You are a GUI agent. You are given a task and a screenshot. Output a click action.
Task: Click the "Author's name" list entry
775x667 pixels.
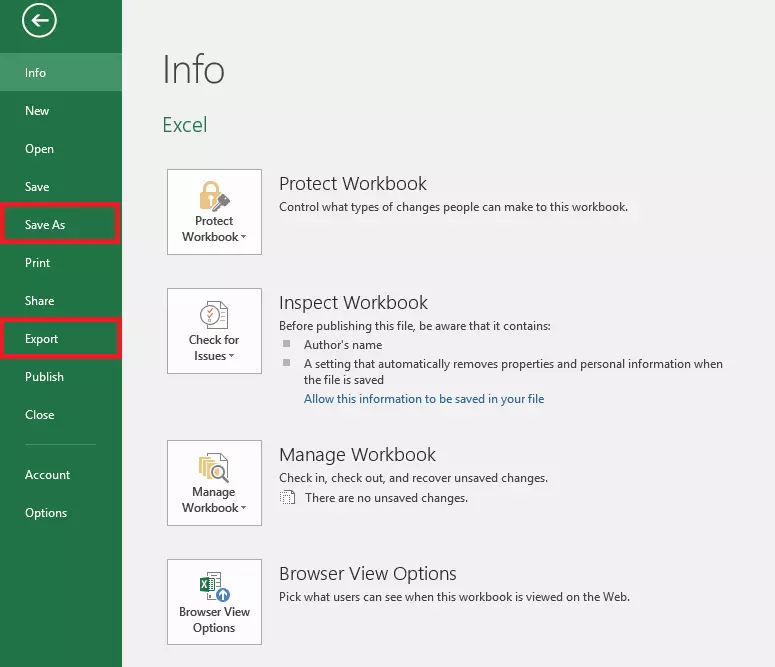tap(343, 345)
